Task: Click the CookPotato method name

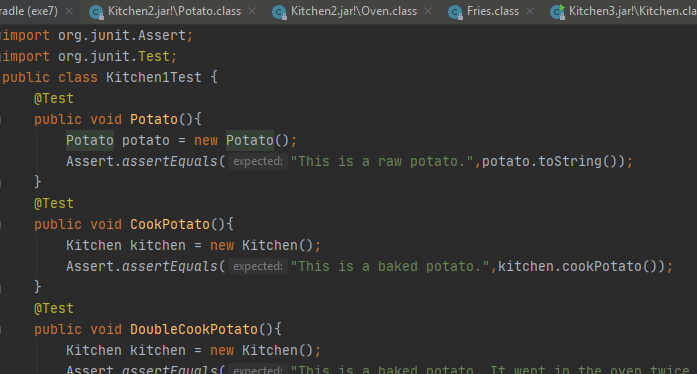Action: [x=170, y=224]
